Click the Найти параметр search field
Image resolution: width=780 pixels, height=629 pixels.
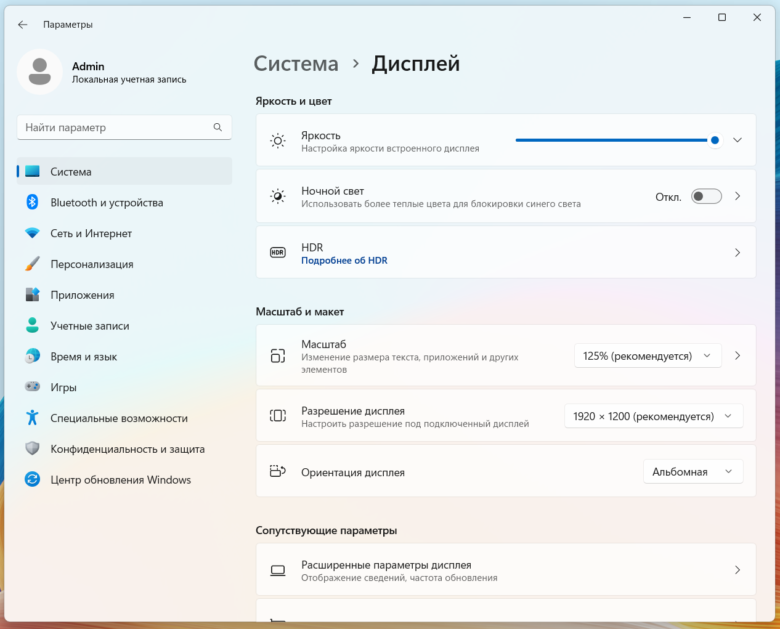pyautogui.click(x=124, y=127)
